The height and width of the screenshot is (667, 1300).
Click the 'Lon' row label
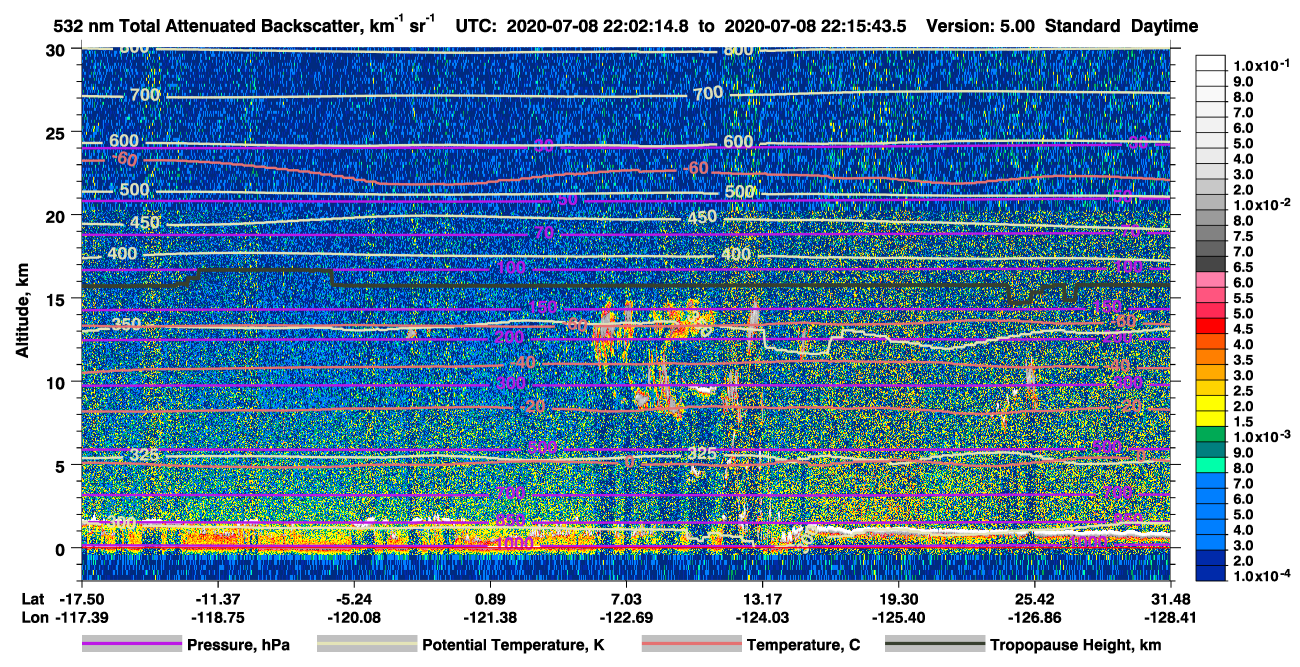point(35,616)
